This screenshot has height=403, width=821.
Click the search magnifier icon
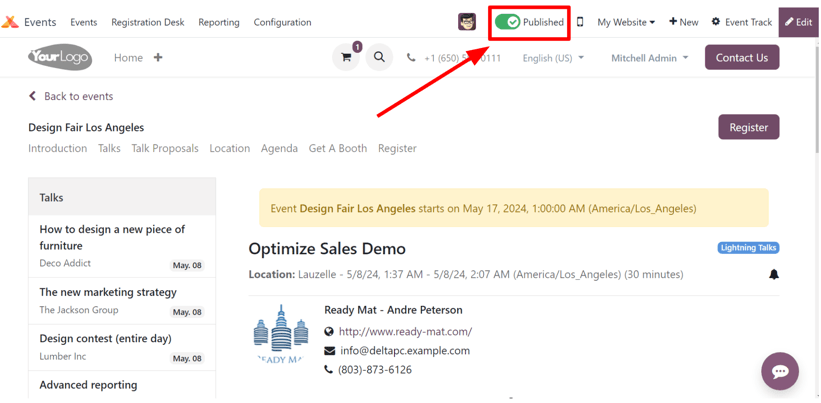pos(379,58)
